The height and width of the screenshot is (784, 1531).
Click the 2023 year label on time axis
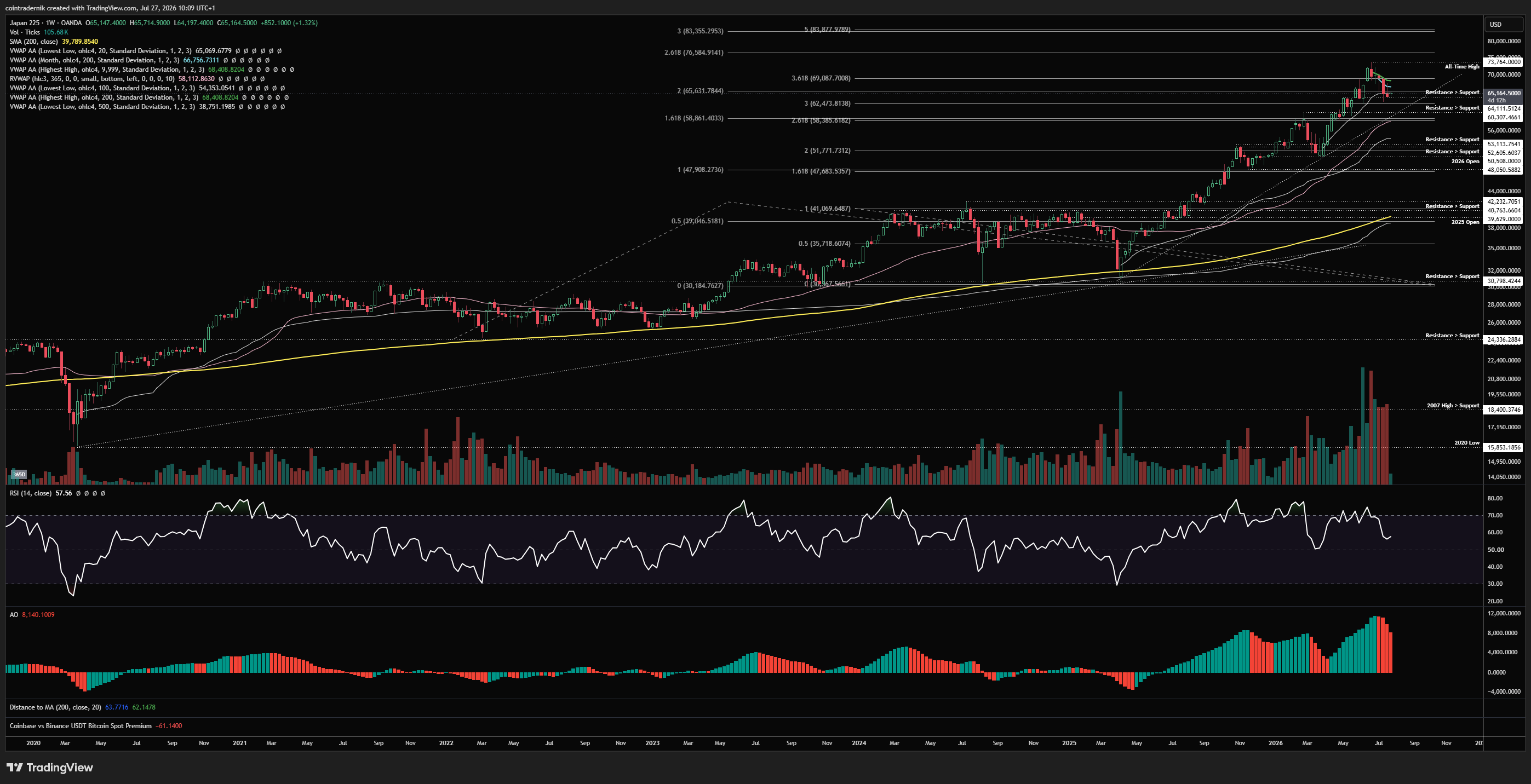pyautogui.click(x=652, y=743)
